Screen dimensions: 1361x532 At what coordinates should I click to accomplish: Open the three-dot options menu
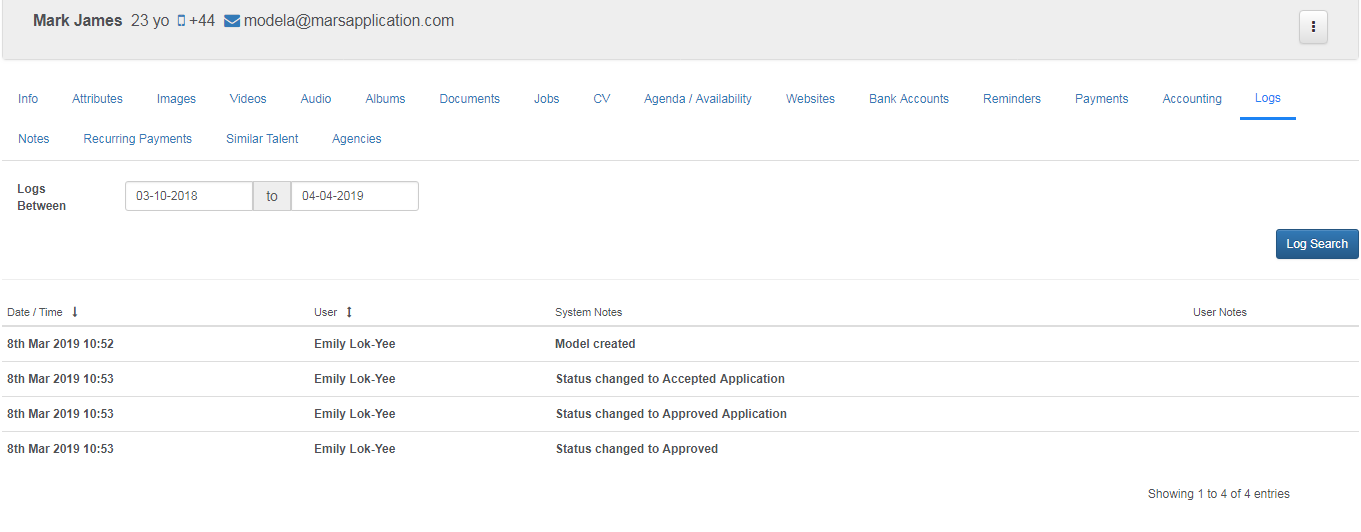pyautogui.click(x=1312, y=27)
